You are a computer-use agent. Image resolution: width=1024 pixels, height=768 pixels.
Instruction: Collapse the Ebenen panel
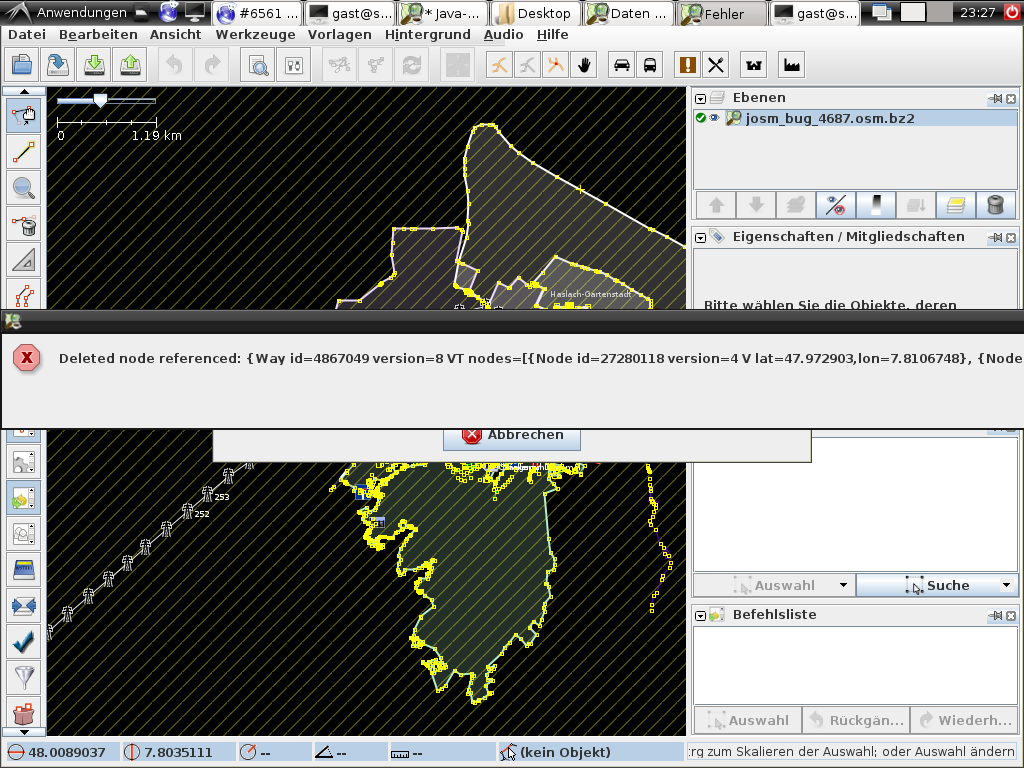701,98
